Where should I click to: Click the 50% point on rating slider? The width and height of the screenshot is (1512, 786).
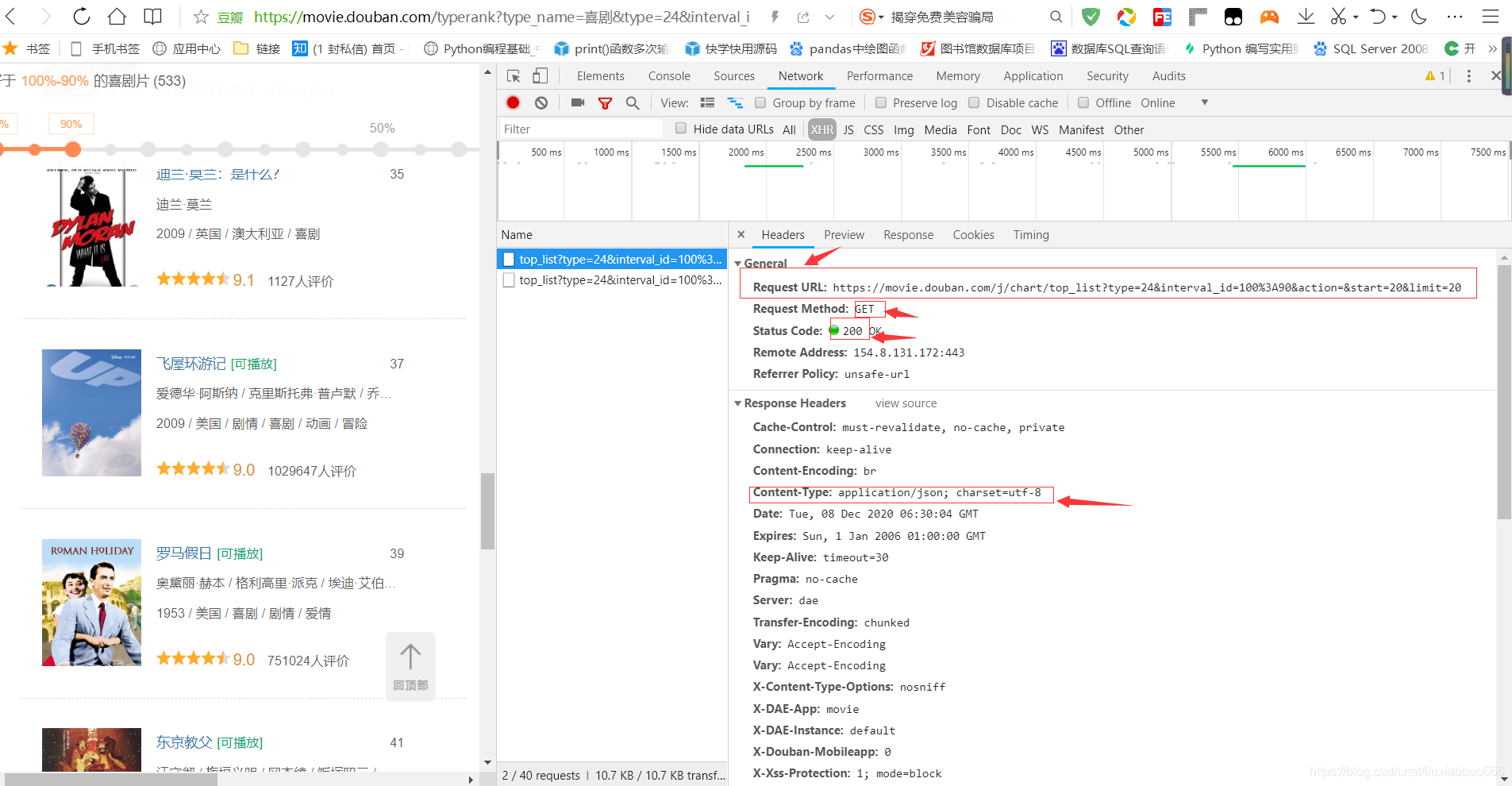pos(382,149)
